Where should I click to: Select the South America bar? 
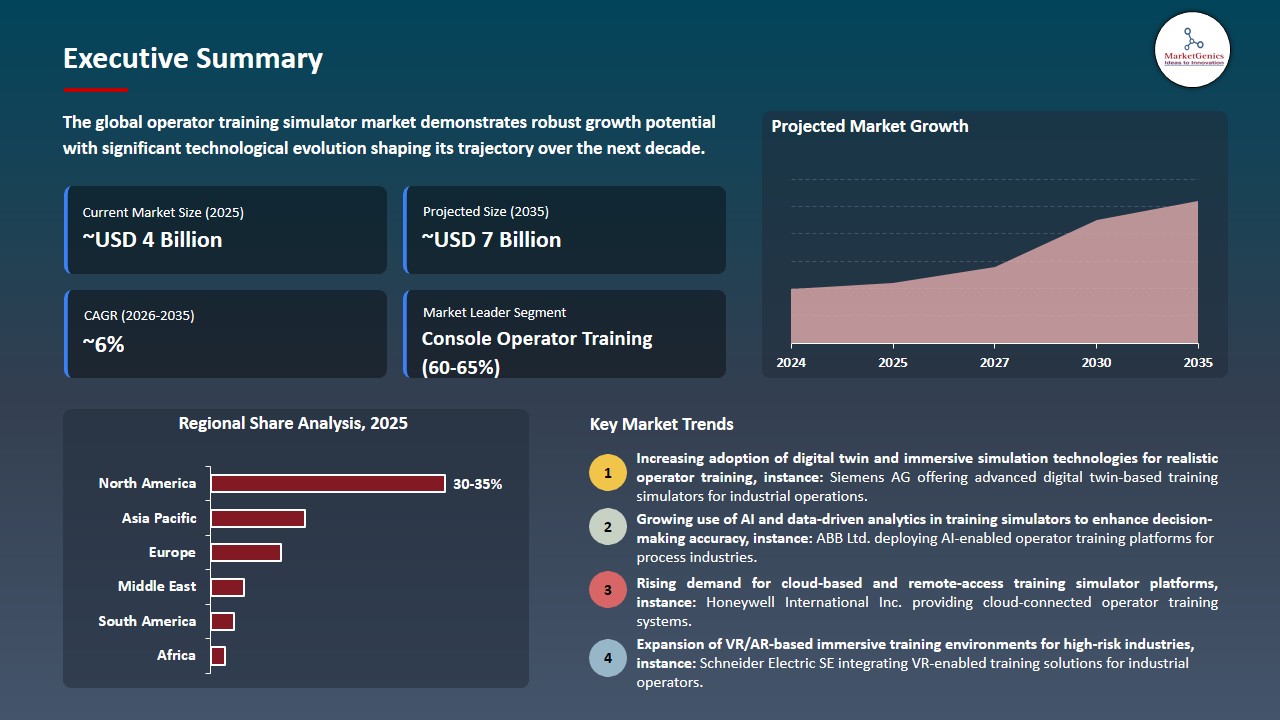(222, 622)
